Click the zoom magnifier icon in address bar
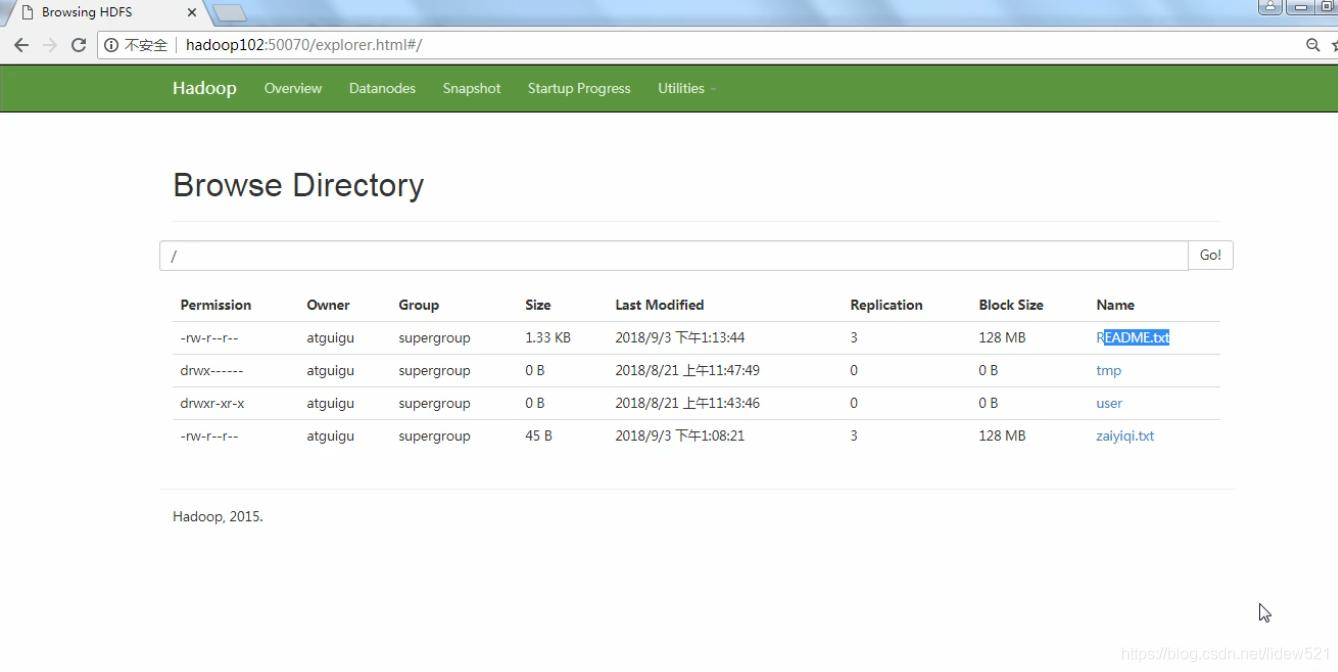This screenshot has width=1338, height=672. 1312,45
